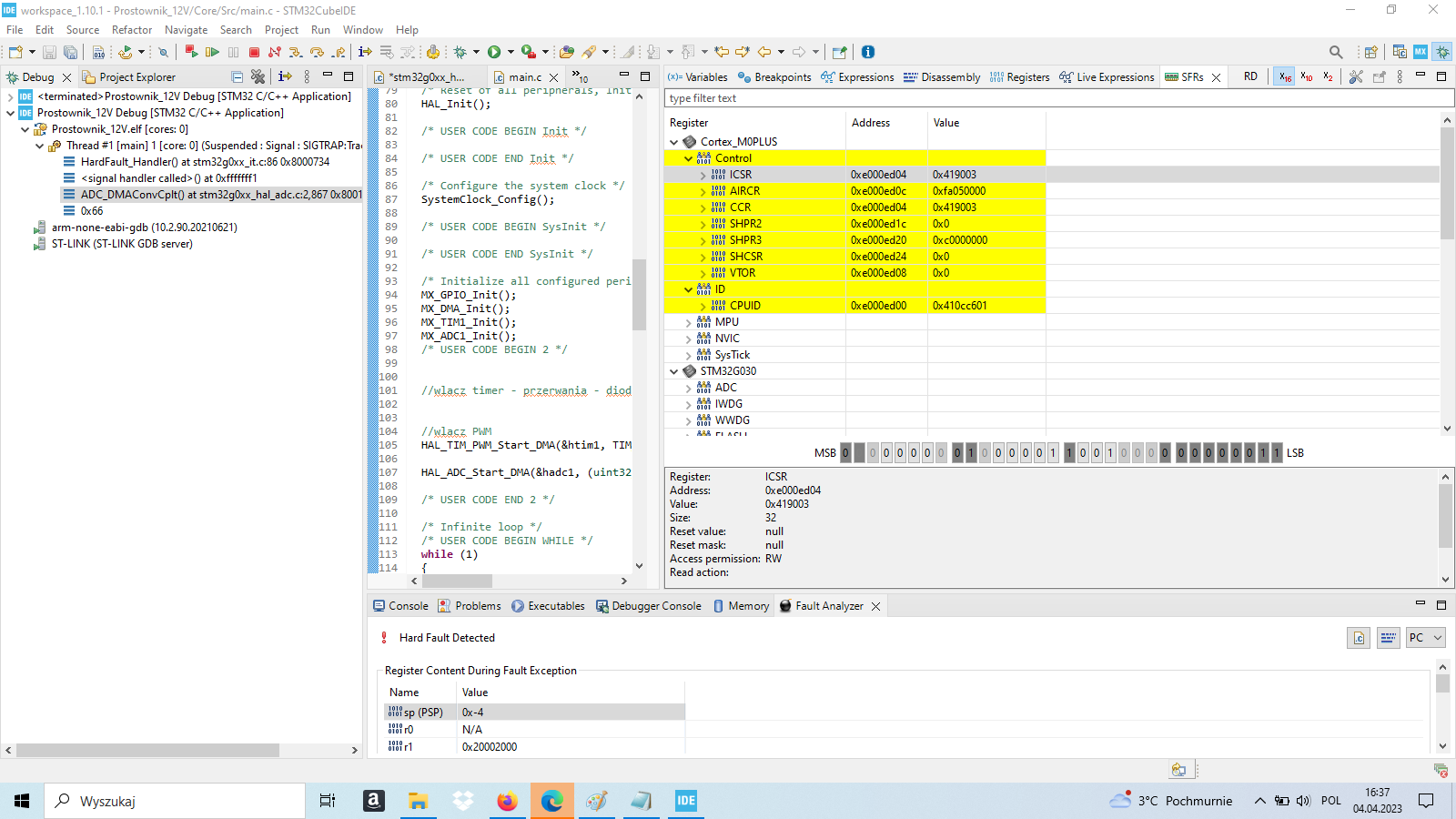
Task: Select binary (x2) number format
Action: pyautogui.click(x=1329, y=76)
